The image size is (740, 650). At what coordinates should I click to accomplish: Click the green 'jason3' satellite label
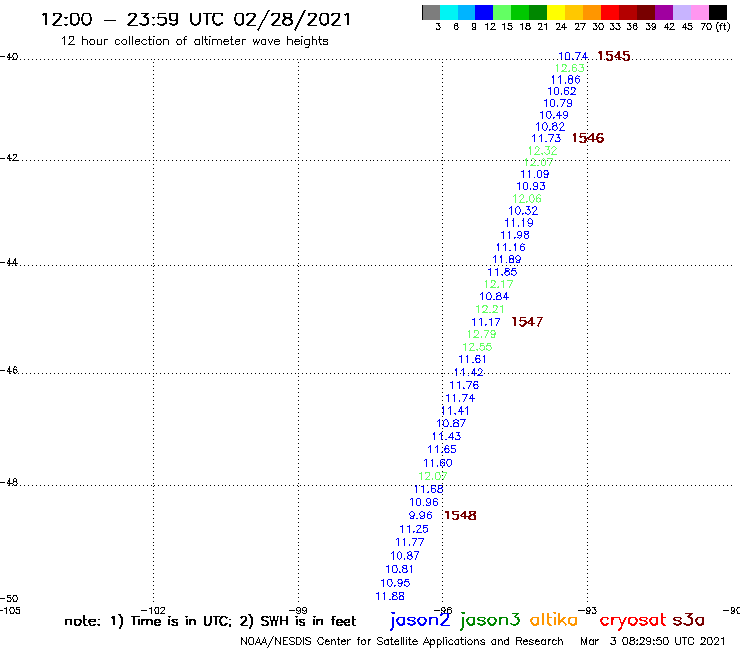tap(490, 620)
